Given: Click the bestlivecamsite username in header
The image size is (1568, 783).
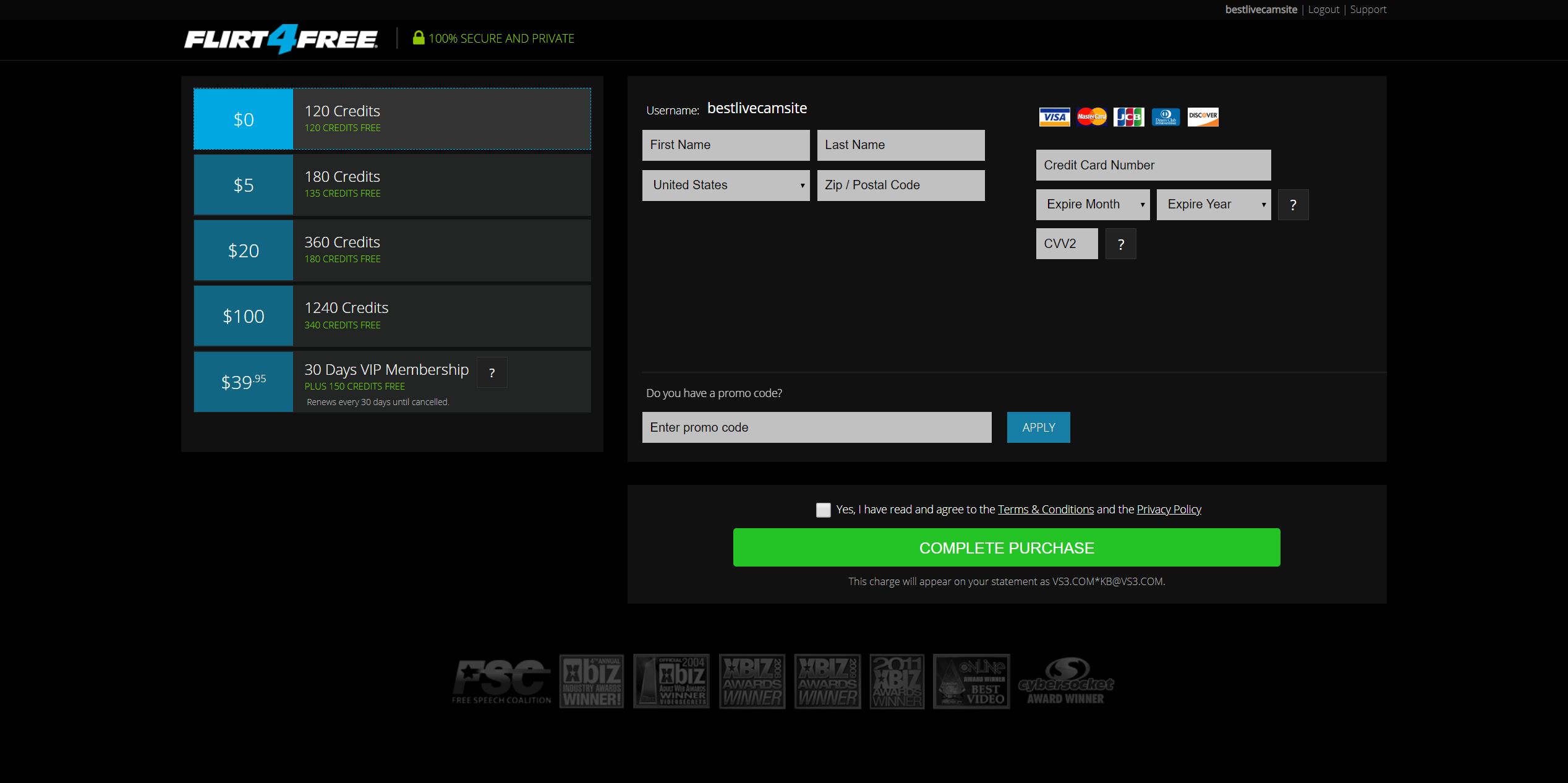Looking at the screenshot, I should click(1261, 9).
